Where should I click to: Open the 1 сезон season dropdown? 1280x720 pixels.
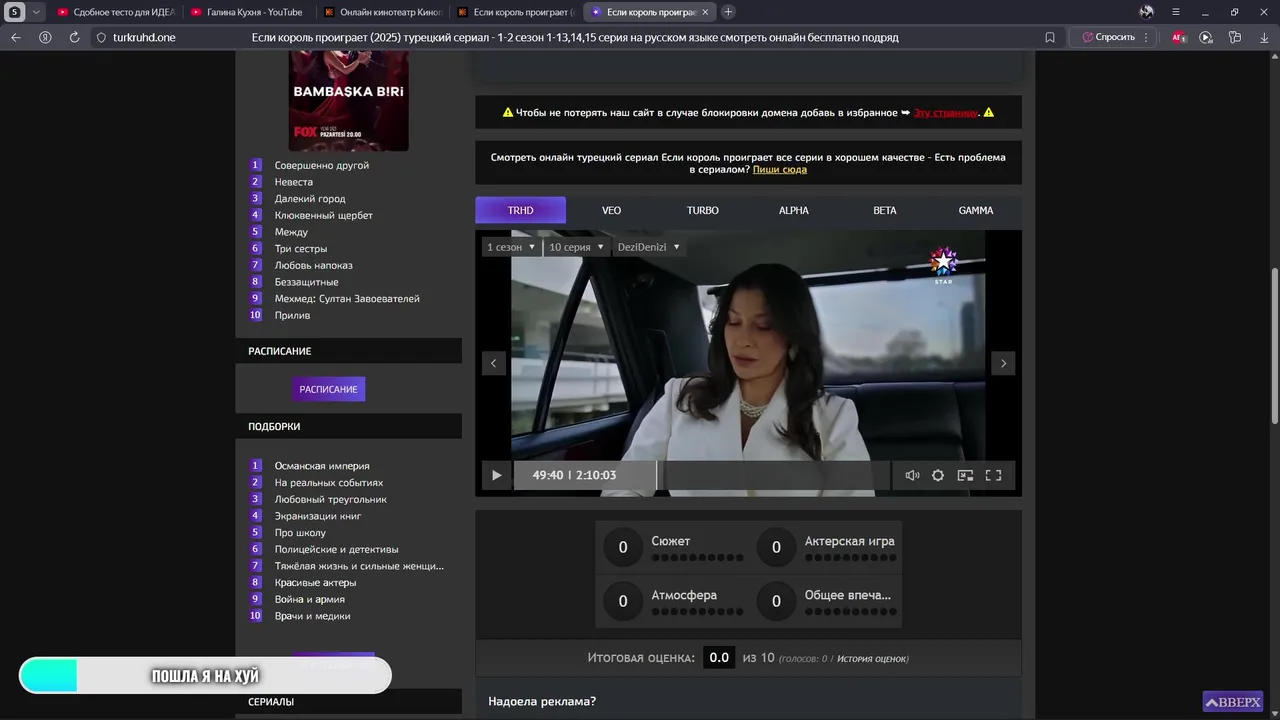[x=511, y=247]
